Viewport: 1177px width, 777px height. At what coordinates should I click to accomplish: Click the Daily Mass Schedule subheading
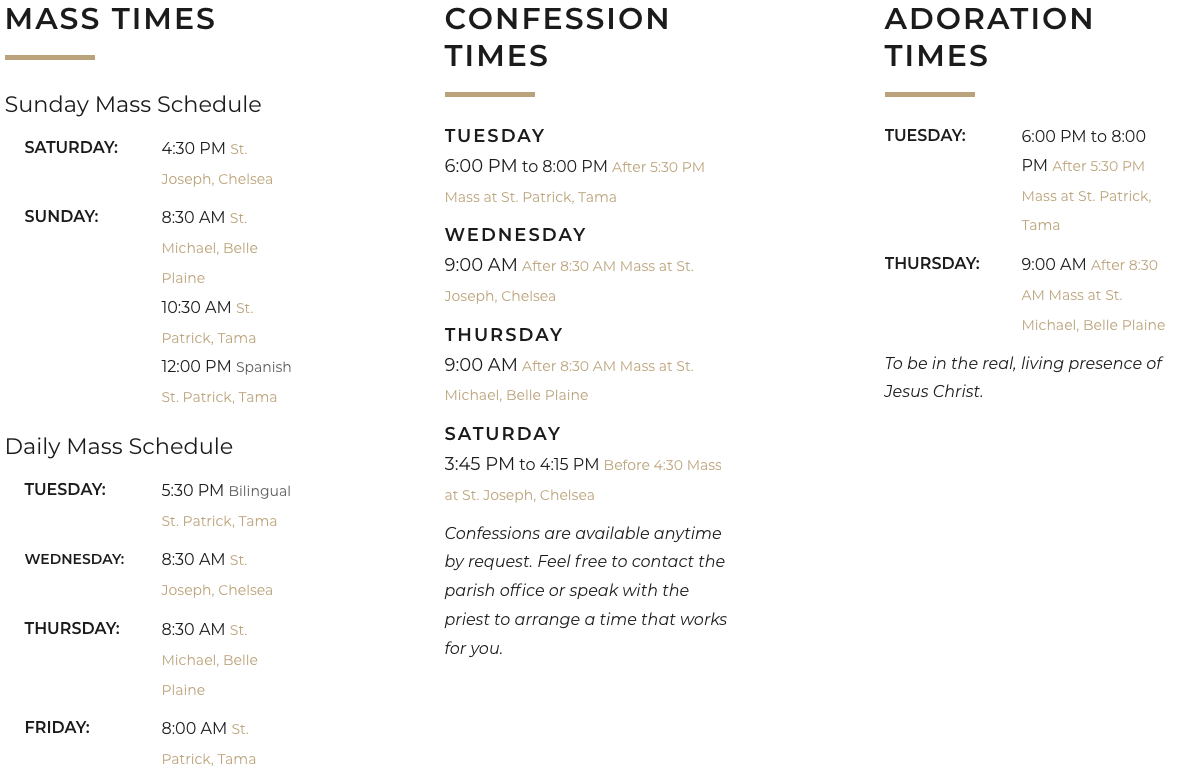pos(119,446)
